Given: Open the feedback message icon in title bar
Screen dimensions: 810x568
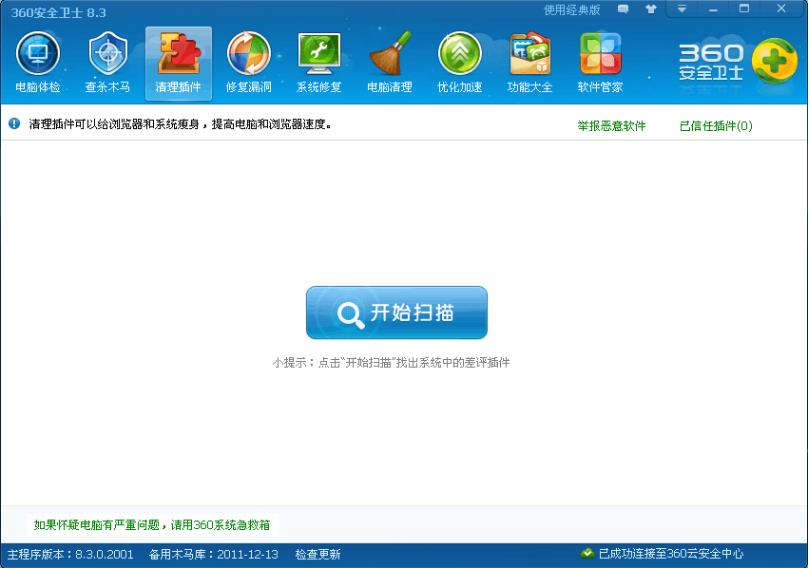Looking at the screenshot, I should (x=623, y=9).
